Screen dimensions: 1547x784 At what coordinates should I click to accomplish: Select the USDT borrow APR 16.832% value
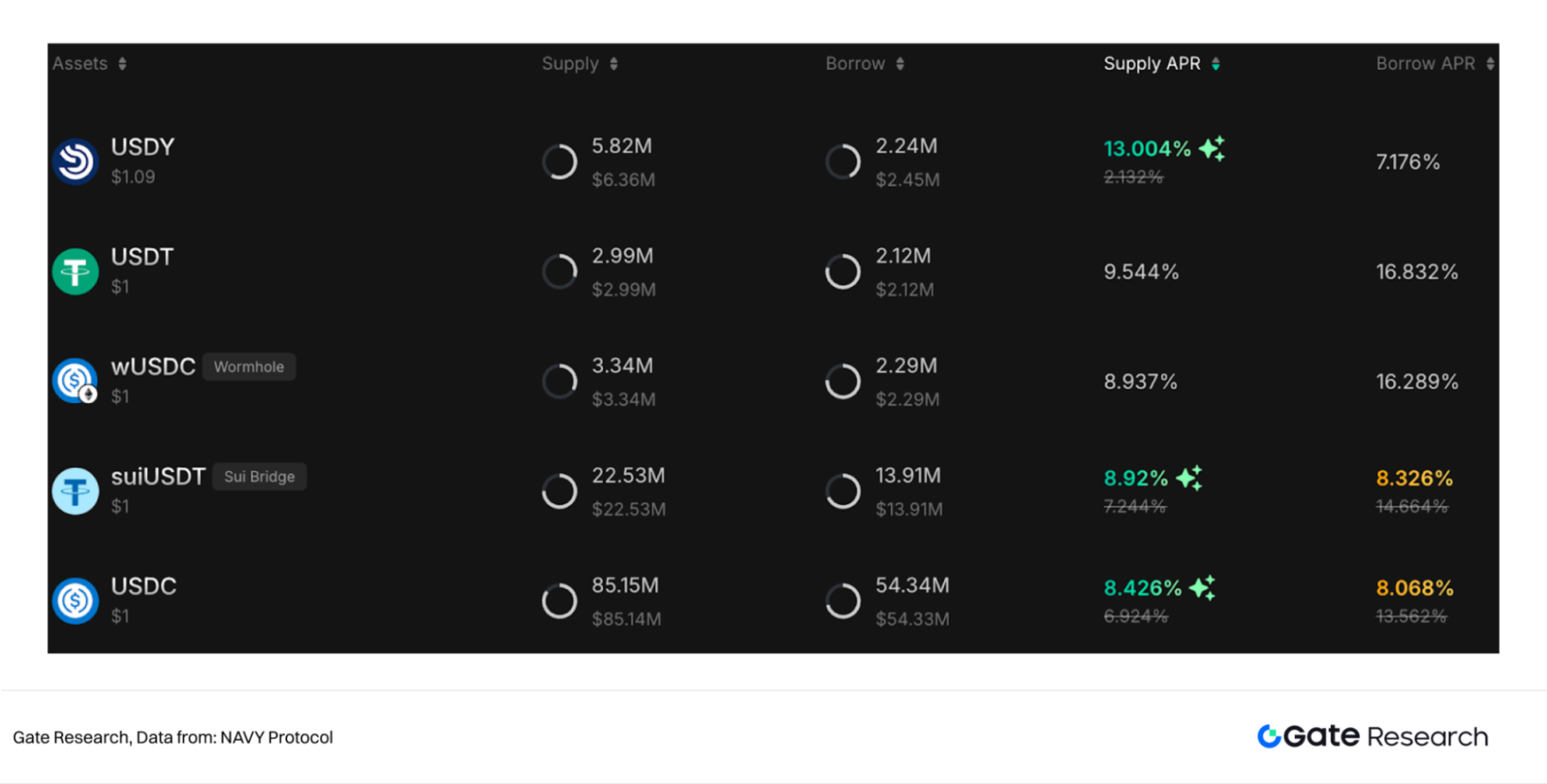coord(1416,273)
